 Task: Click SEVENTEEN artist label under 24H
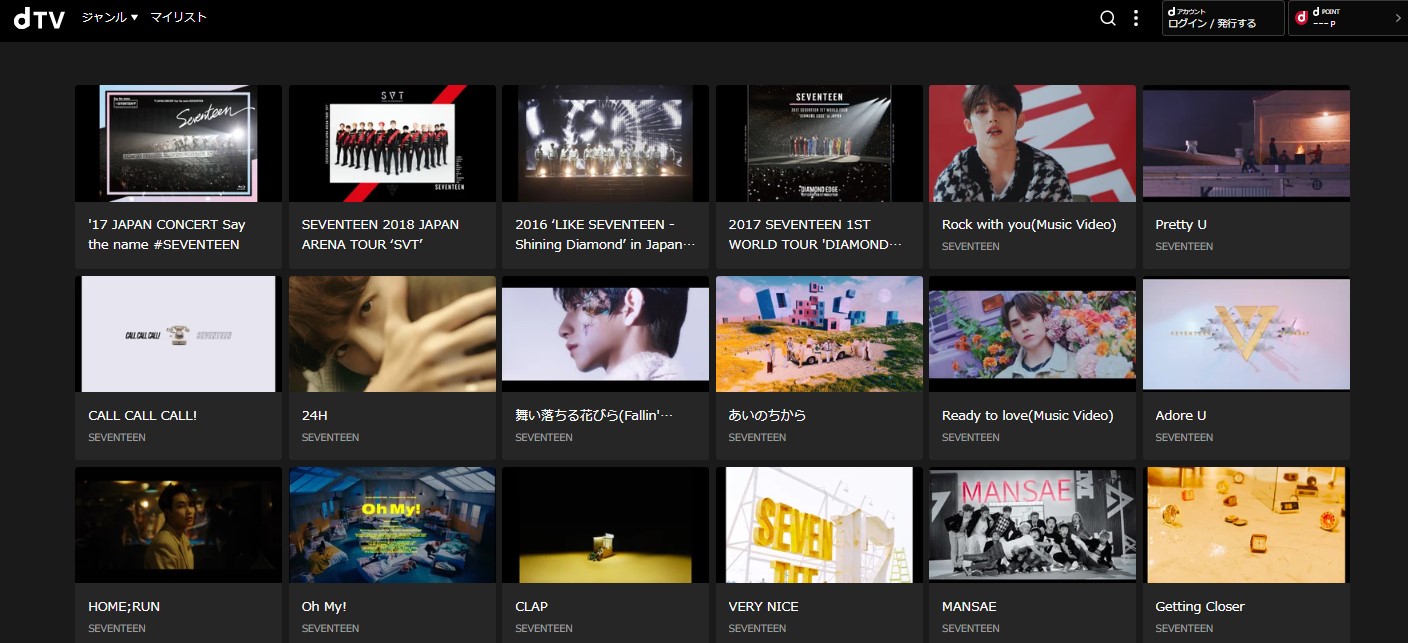tap(330, 437)
